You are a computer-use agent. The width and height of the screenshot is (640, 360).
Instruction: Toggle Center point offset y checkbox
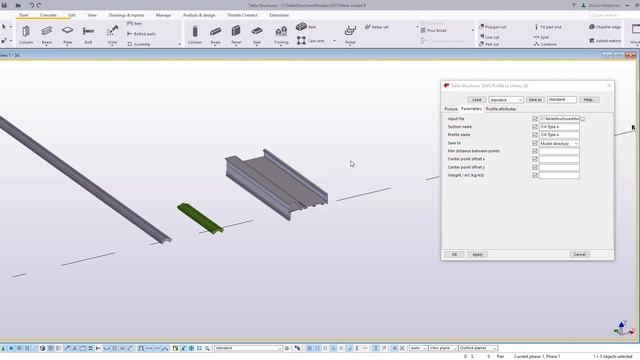pyautogui.click(x=535, y=167)
